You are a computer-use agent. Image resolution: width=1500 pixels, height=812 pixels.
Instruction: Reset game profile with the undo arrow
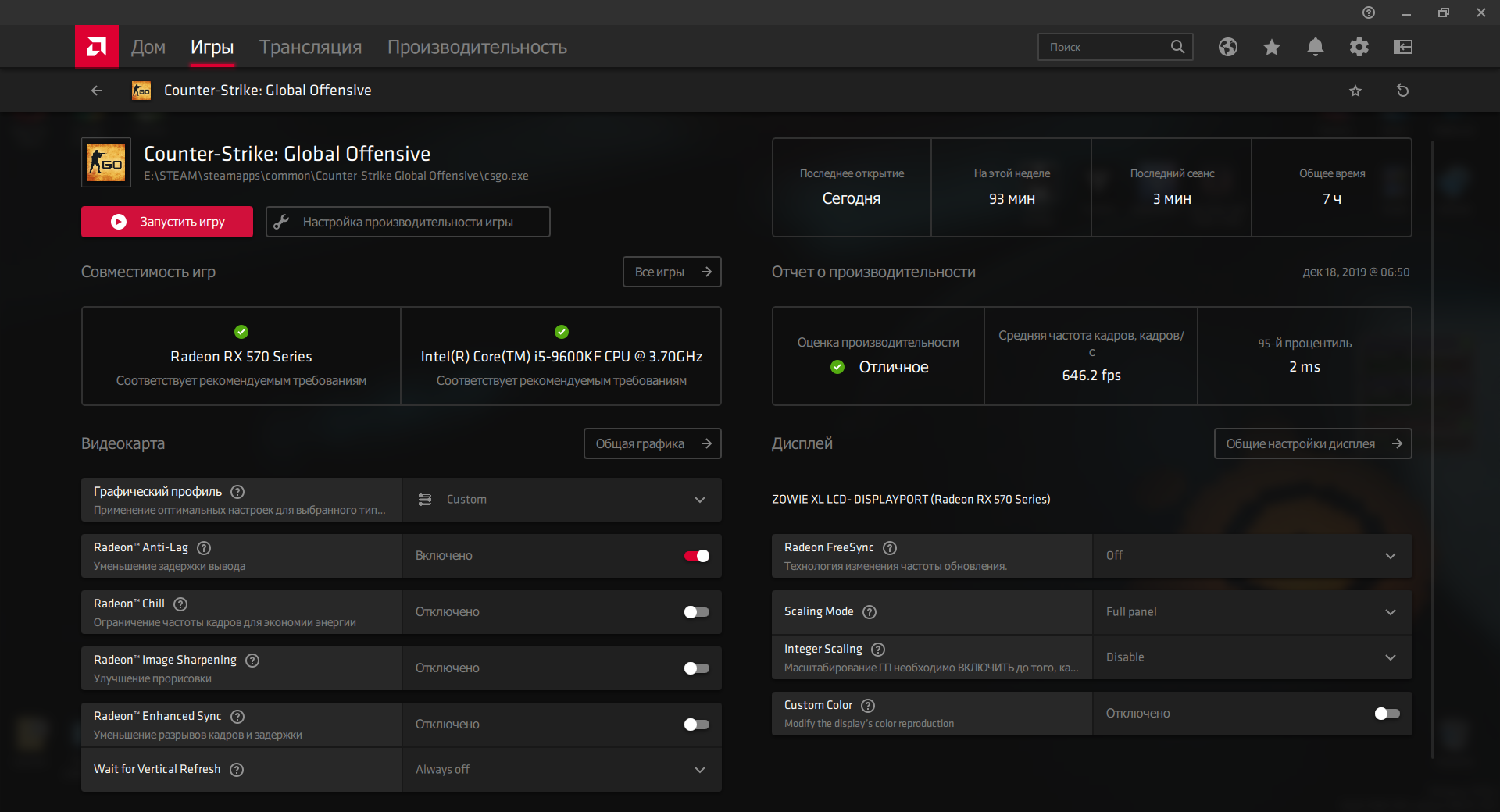point(1403,91)
